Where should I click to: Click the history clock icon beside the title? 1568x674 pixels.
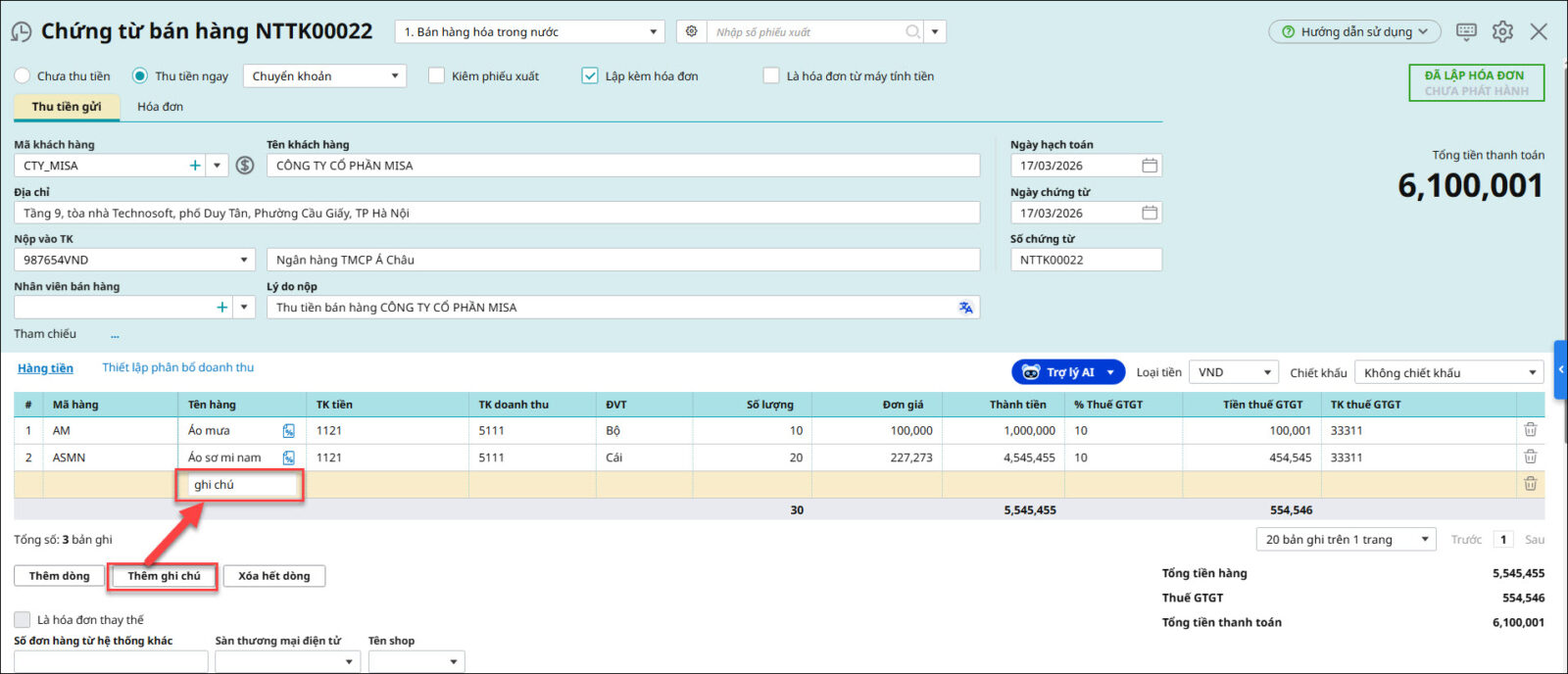point(21,32)
